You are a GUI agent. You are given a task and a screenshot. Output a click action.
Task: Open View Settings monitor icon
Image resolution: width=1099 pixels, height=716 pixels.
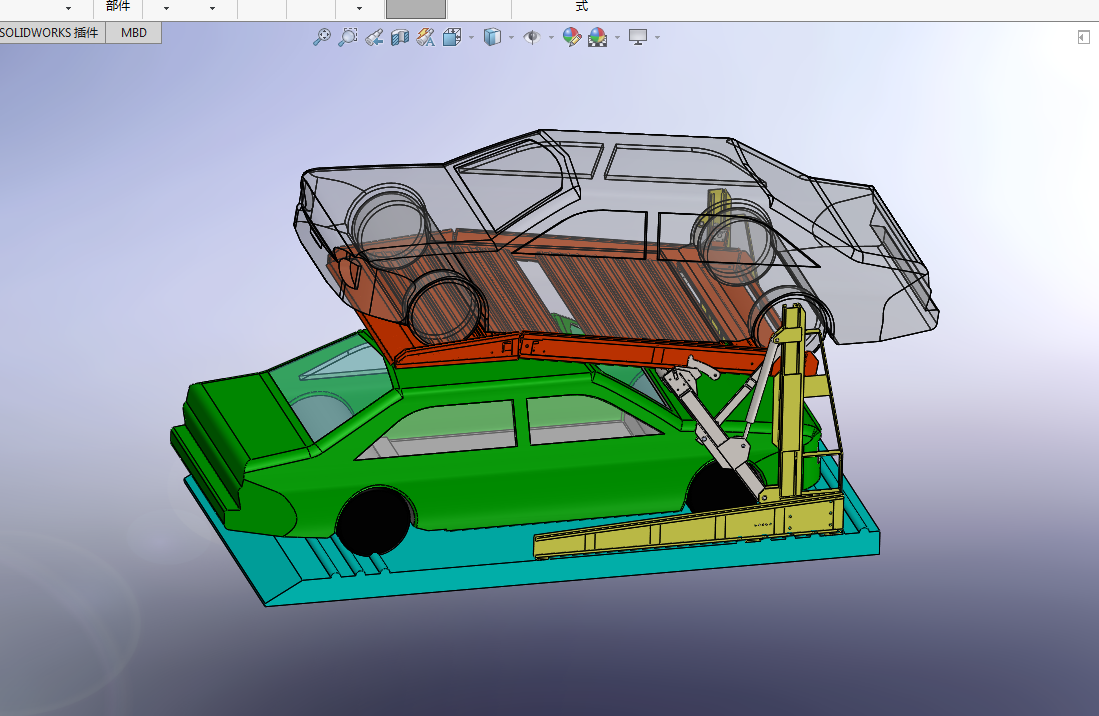pyautogui.click(x=637, y=37)
